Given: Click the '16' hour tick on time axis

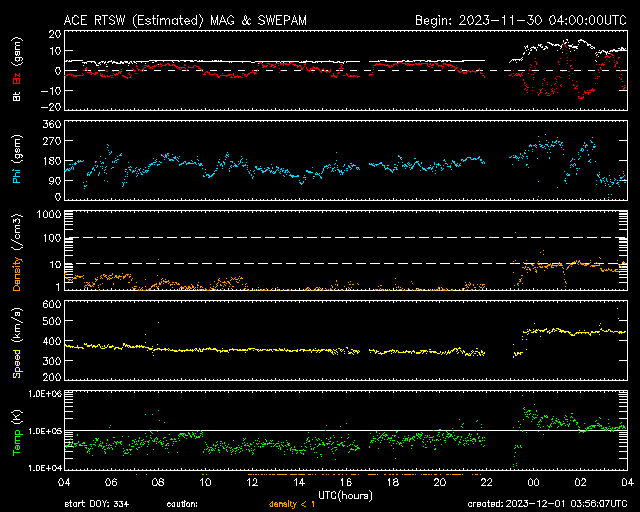Looking at the screenshot, I should (x=346, y=482).
